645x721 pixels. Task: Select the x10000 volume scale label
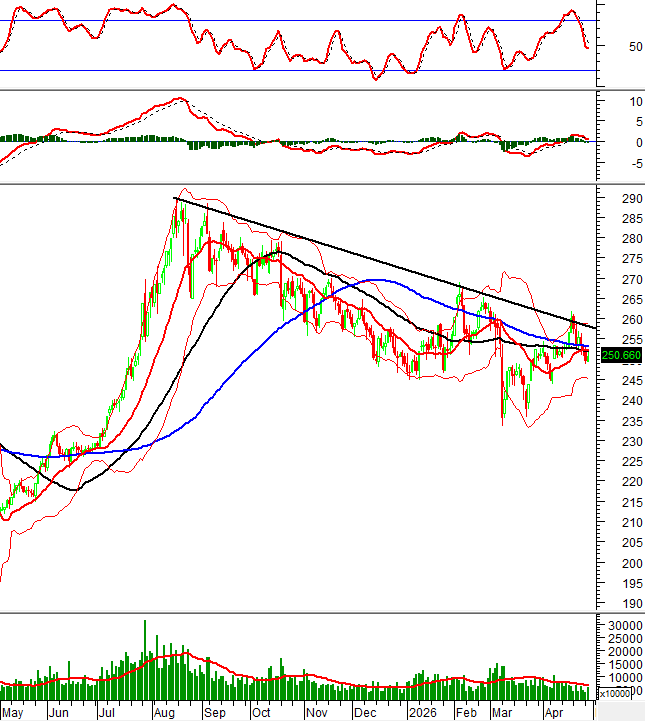(615, 693)
